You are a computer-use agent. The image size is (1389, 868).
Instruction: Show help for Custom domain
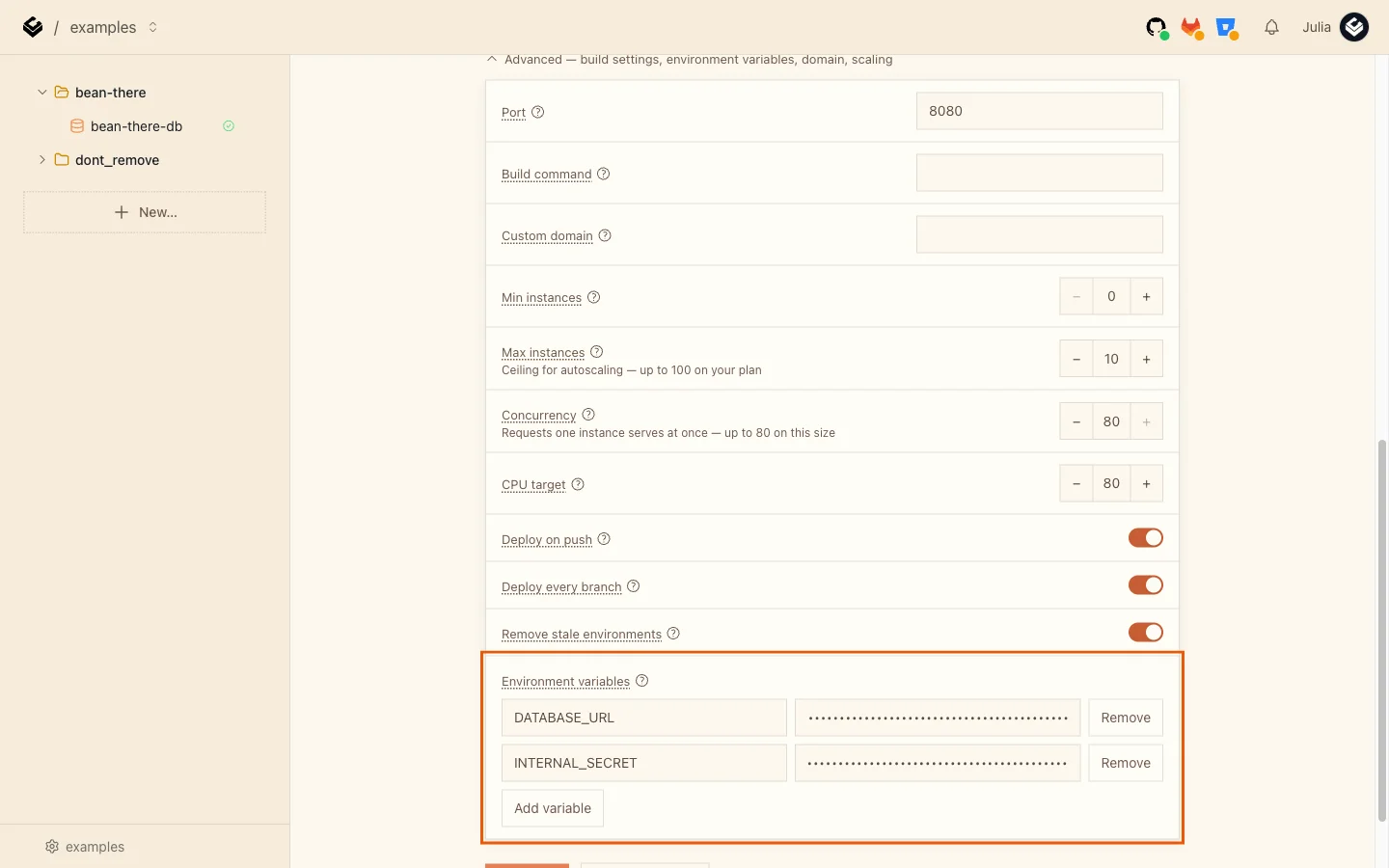pos(605,235)
